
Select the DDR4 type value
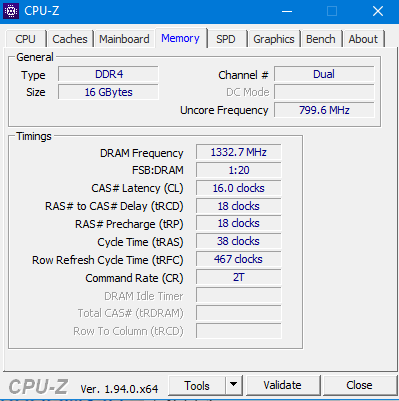pyautogui.click(x=108, y=74)
